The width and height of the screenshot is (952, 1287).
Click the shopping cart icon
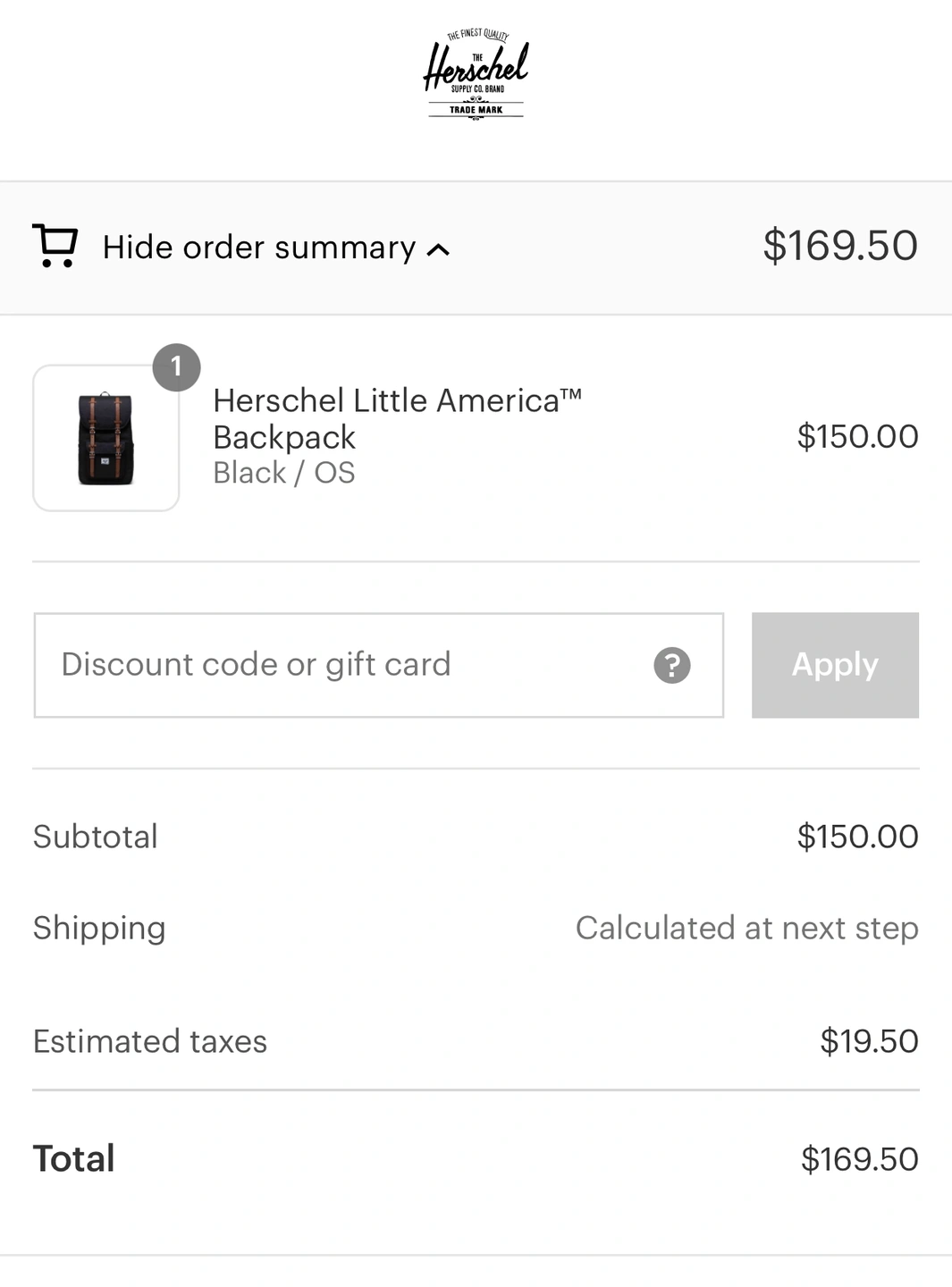point(55,246)
